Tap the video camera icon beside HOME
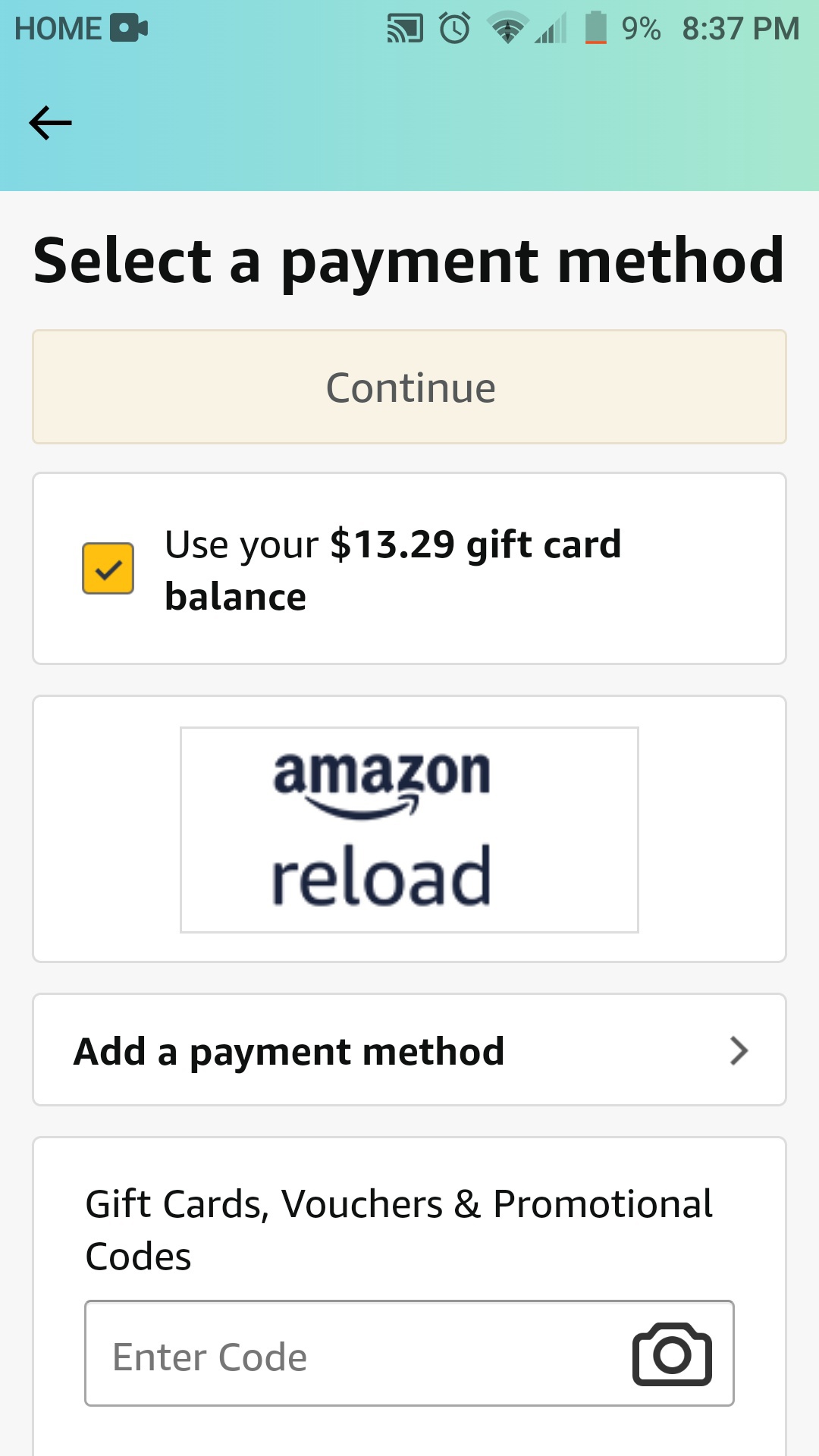This screenshot has height=1456, width=819. (x=129, y=28)
